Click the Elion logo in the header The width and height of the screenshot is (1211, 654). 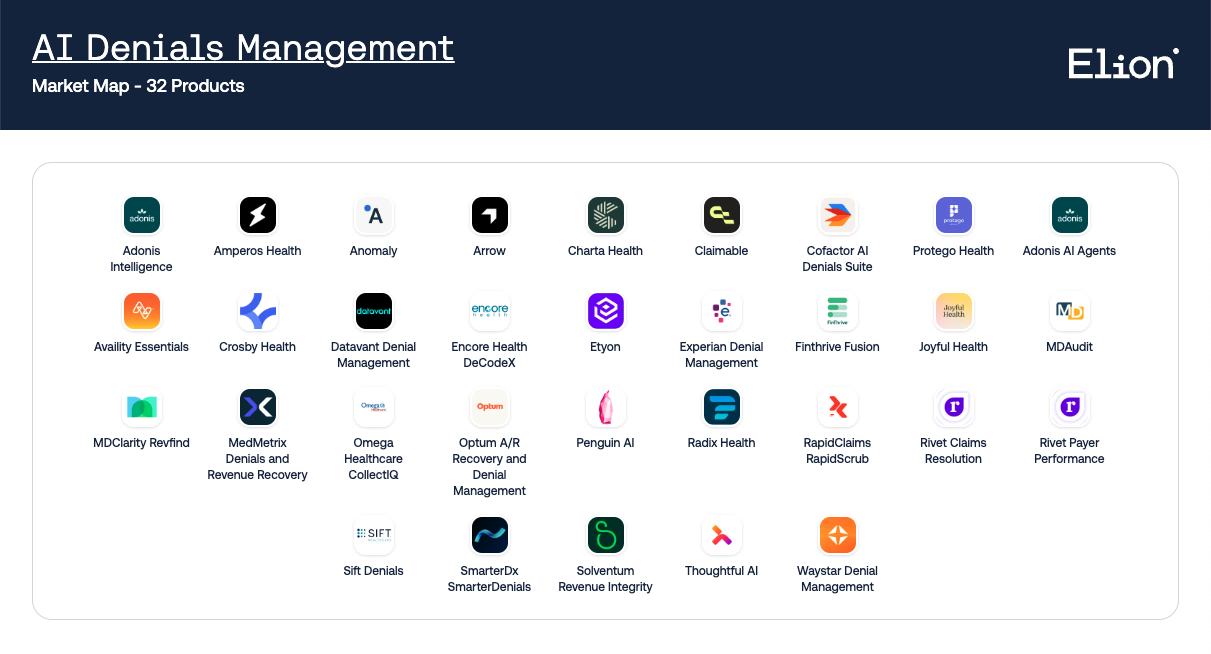point(1123,63)
